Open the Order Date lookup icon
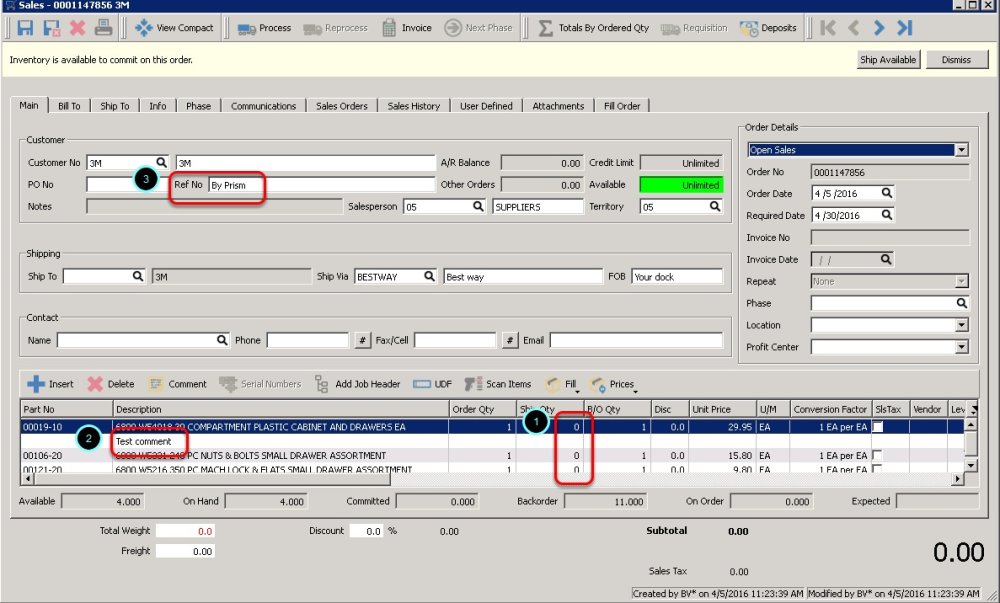The height and width of the screenshot is (603, 1000). click(x=886, y=193)
